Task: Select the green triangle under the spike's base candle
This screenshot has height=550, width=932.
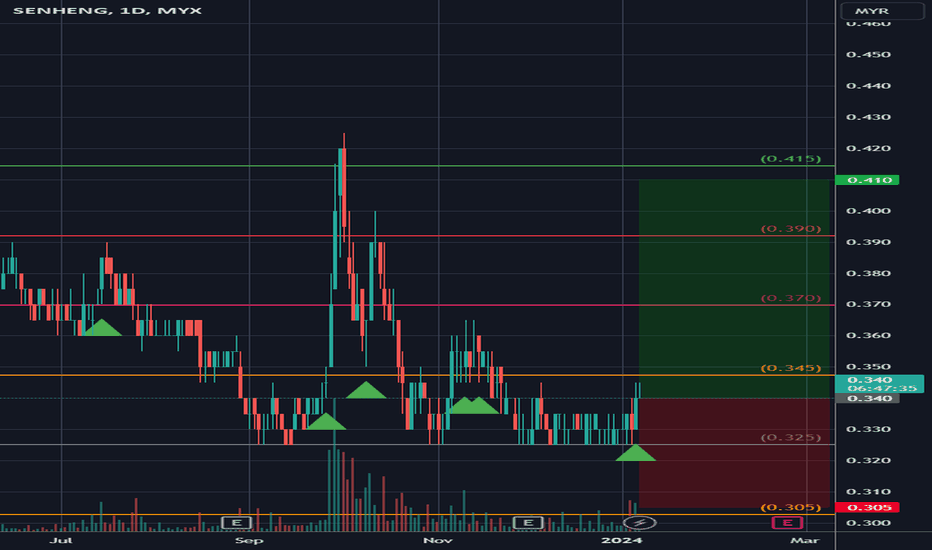Action: tap(366, 390)
